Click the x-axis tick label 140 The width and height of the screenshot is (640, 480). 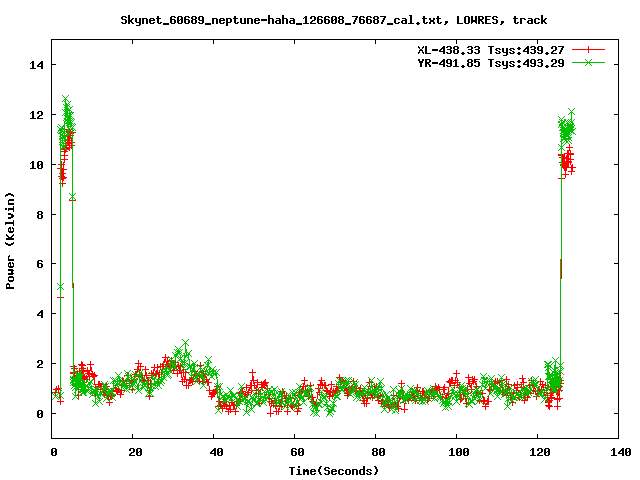coord(620,452)
